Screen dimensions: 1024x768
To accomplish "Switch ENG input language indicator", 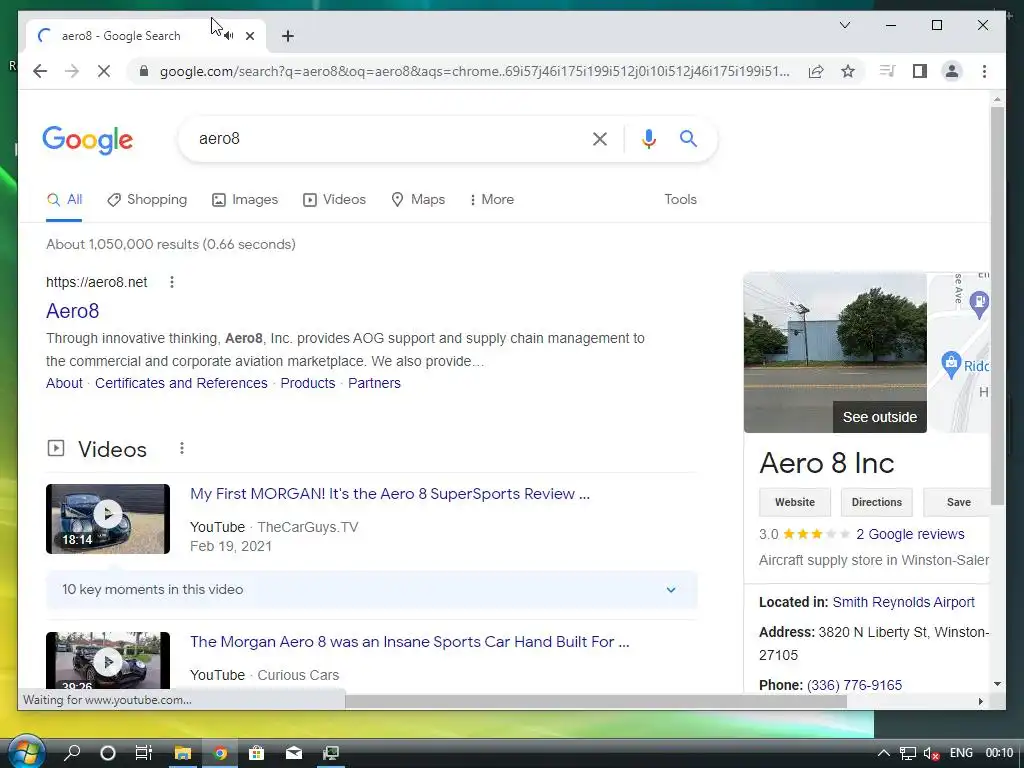I will coord(961,753).
